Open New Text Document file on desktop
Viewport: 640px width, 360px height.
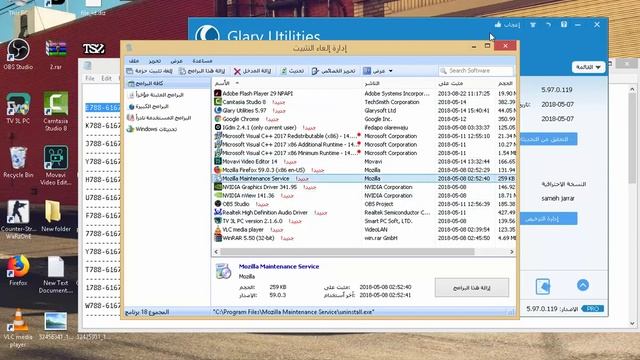(x=56, y=274)
